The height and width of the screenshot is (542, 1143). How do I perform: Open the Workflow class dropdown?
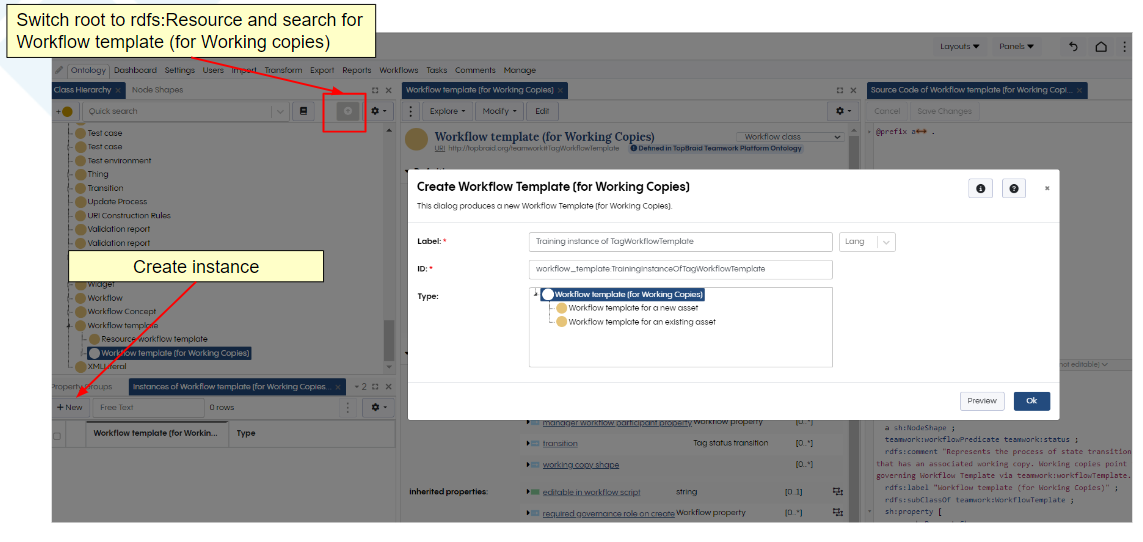click(x=790, y=136)
